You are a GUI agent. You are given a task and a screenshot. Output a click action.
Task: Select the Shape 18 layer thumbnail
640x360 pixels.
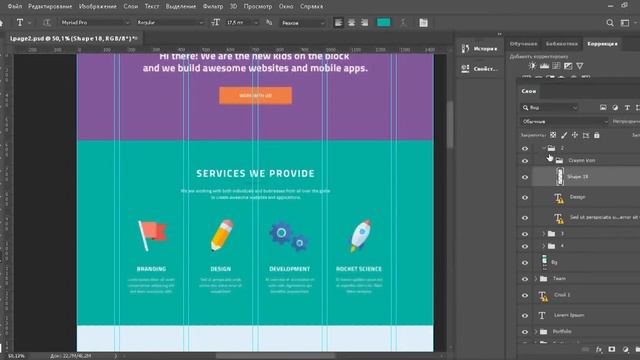560,177
